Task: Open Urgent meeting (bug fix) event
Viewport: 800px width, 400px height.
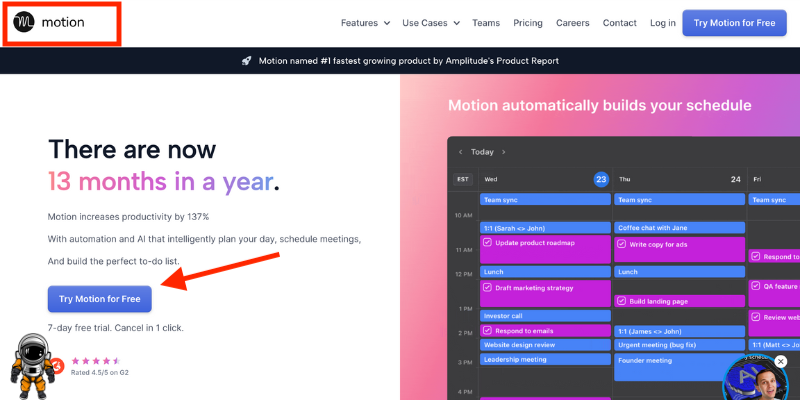Action: pos(680,345)
